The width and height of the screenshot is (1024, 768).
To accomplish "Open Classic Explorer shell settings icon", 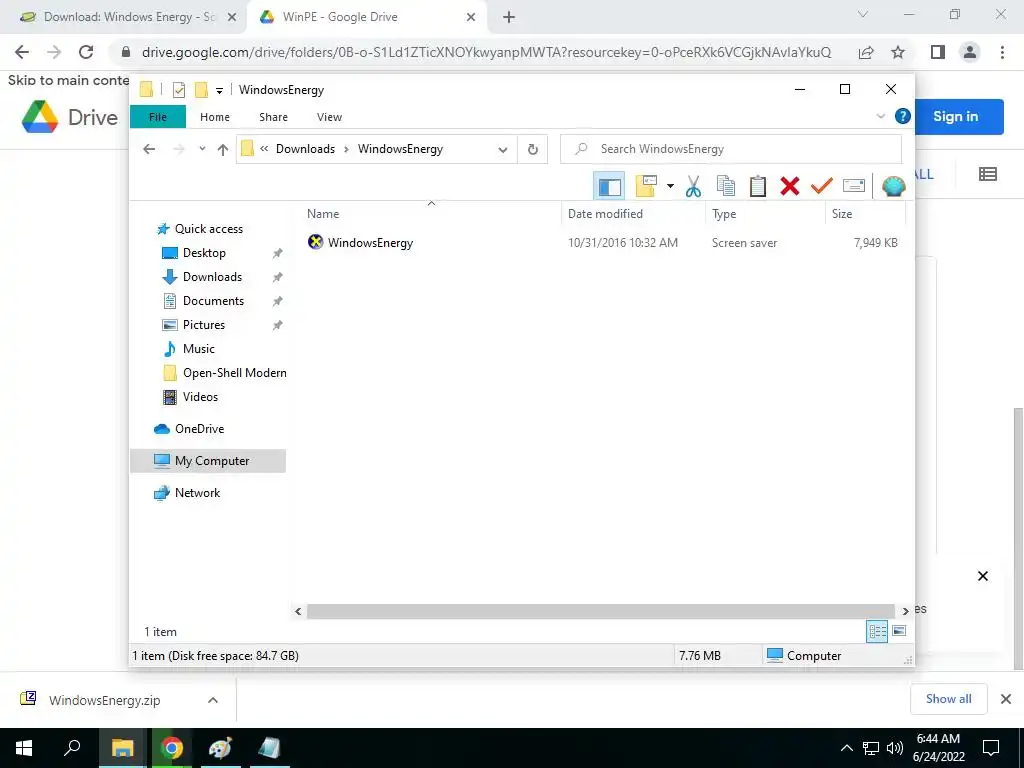I will (893, 187).
